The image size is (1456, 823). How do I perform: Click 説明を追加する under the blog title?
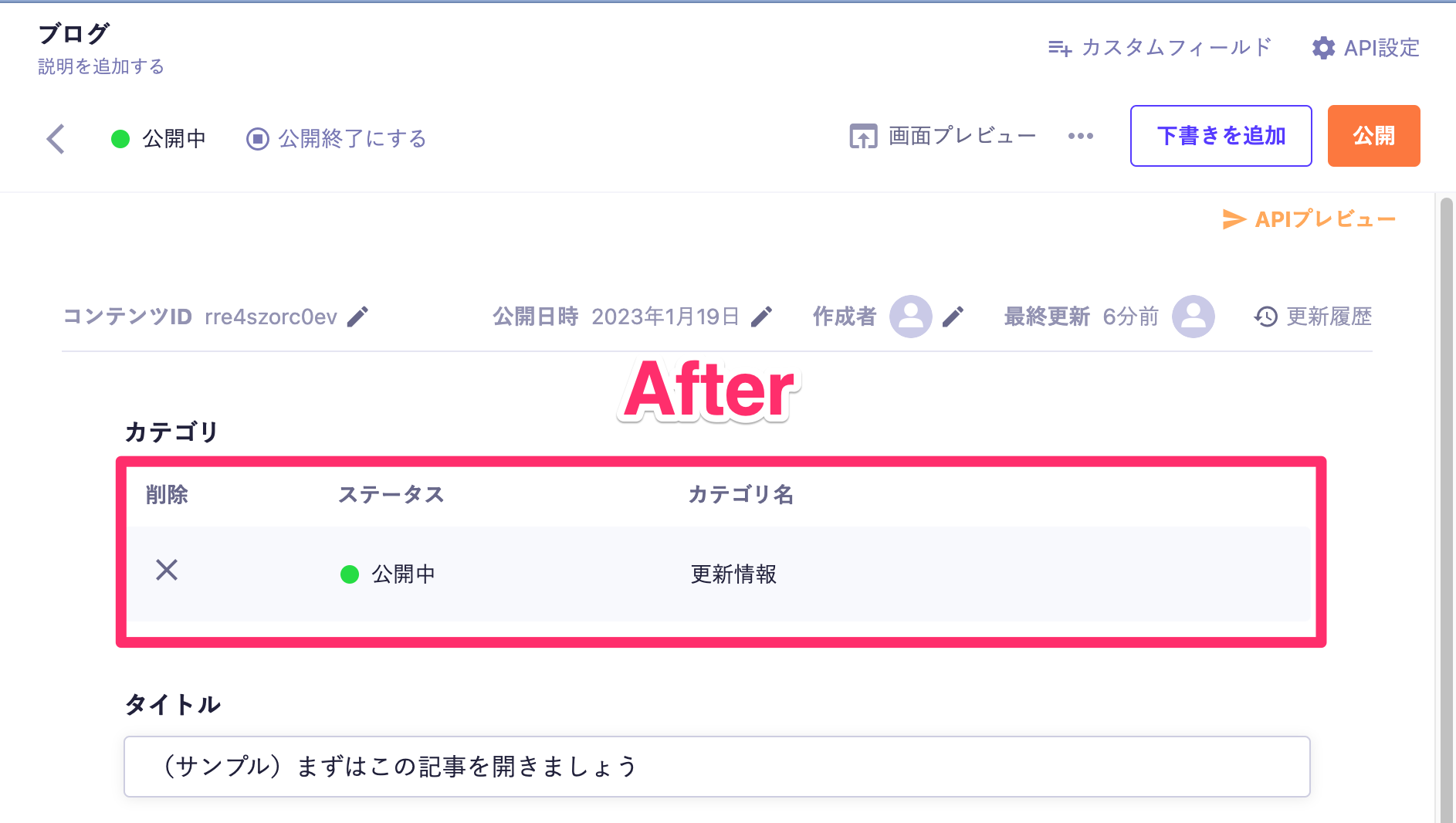click(101, 66)
